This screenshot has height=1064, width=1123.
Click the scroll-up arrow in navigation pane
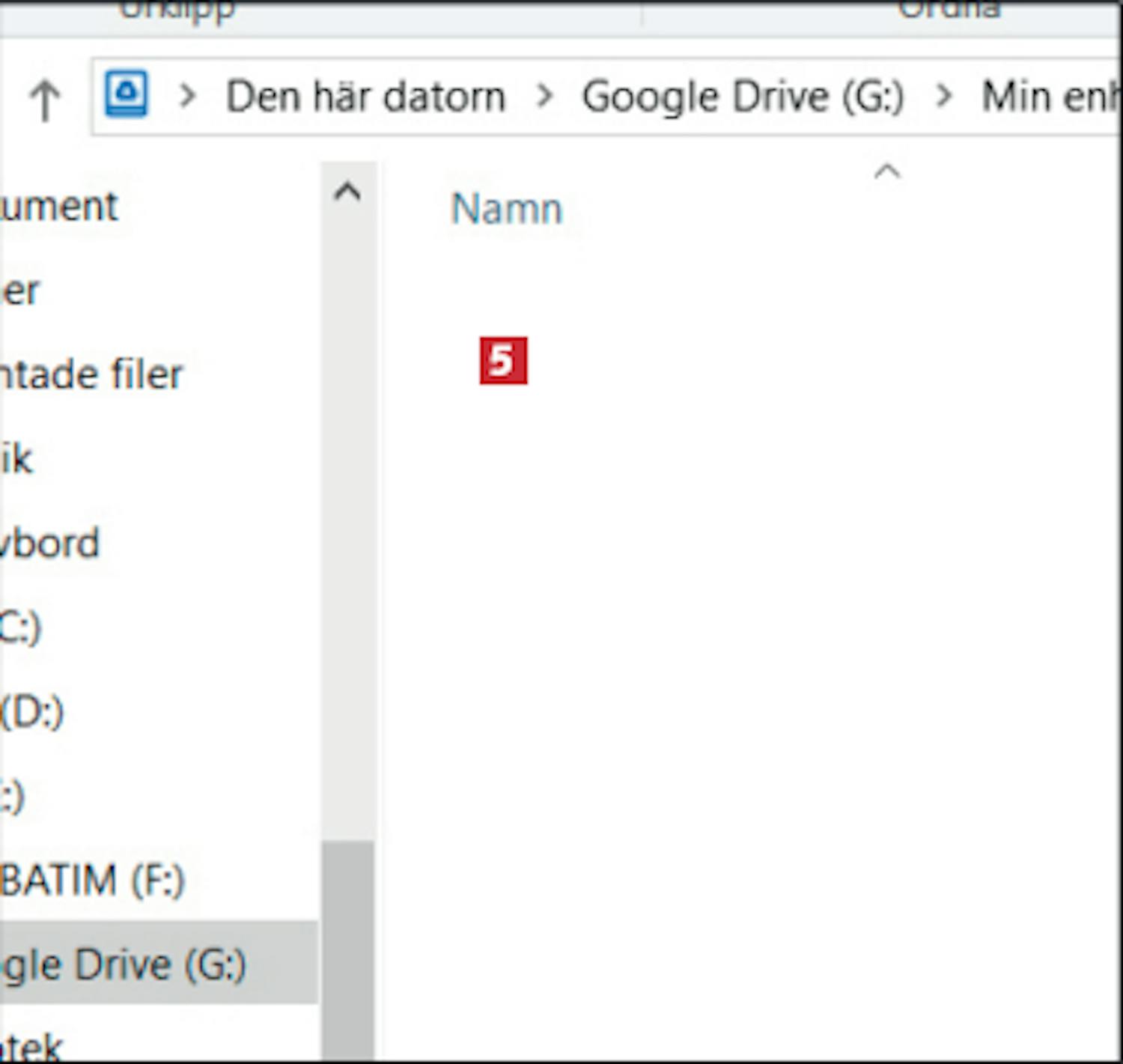coord(347,192)
